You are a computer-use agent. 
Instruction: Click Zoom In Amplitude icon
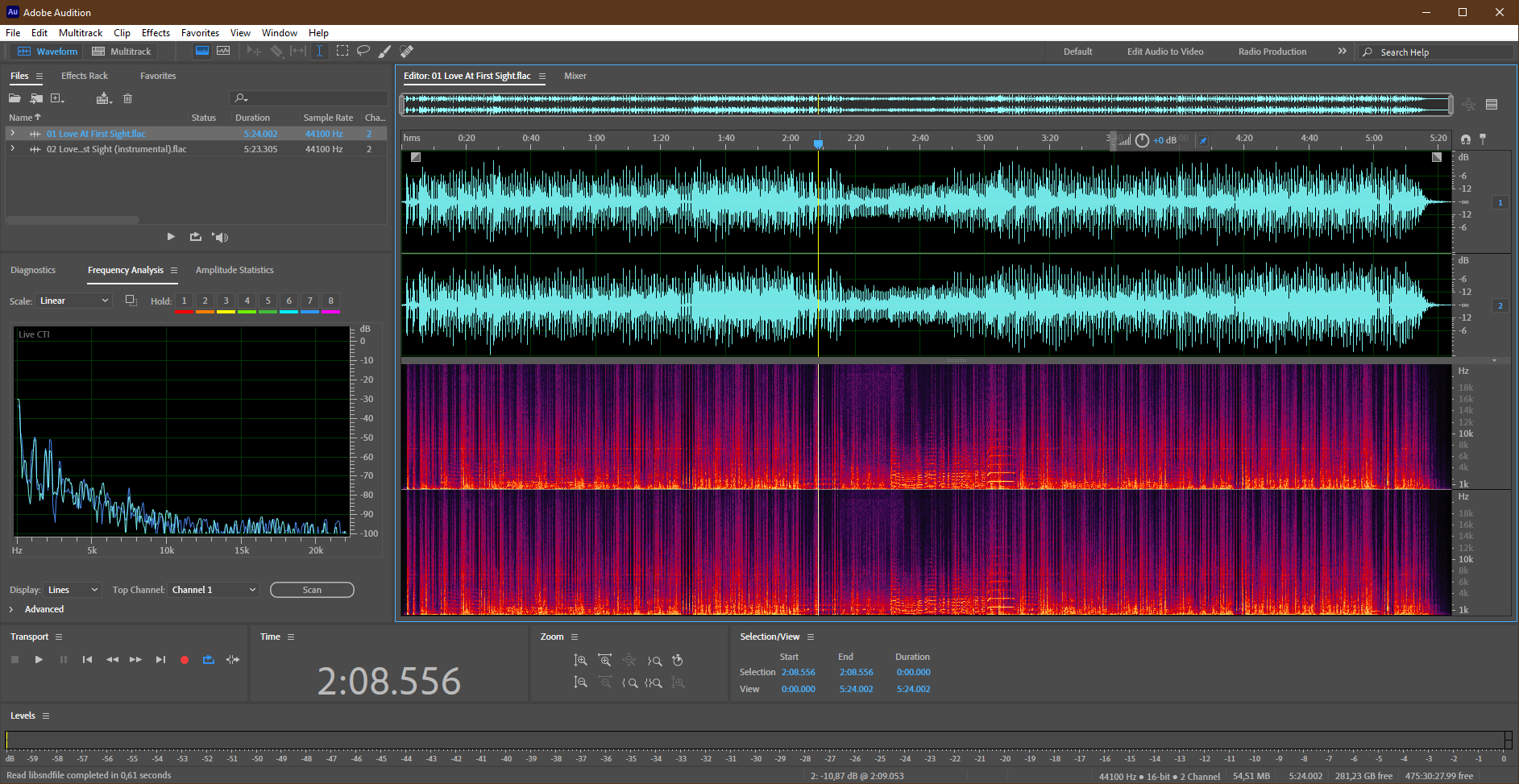click(x=580, y=661)
